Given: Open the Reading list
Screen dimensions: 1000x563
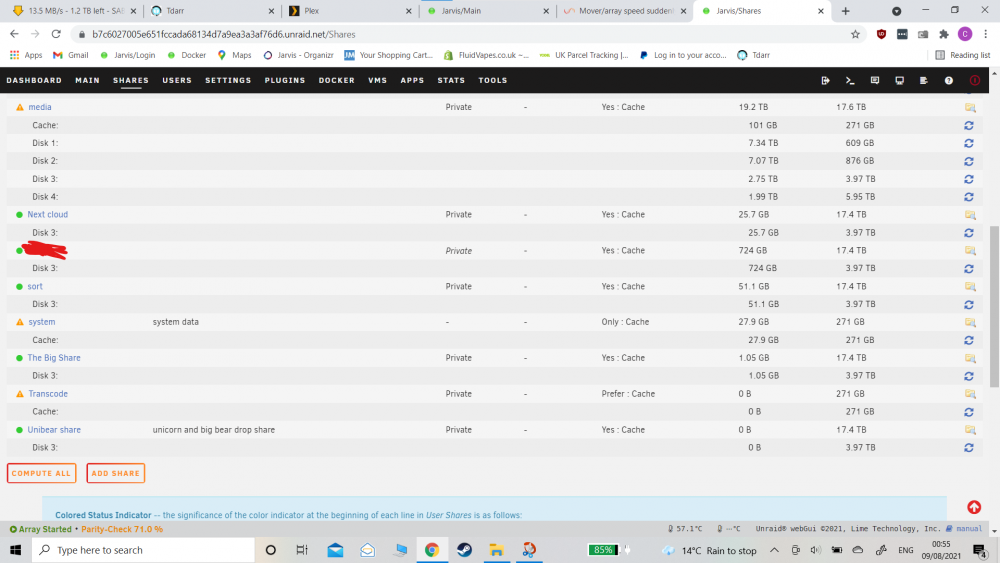Looking at the screenshot, I should (x=962, y=55).
